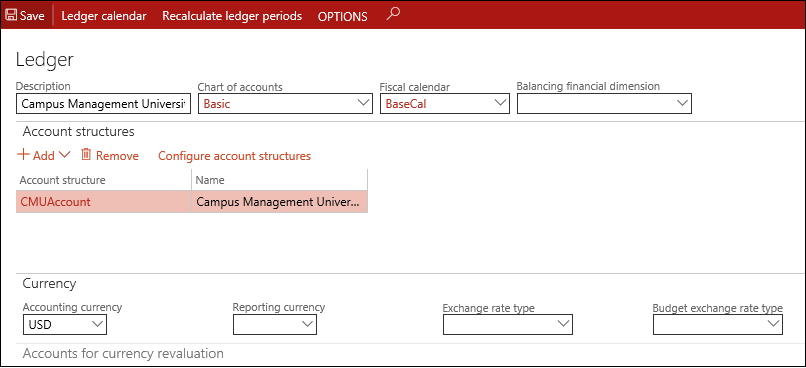
Task: Open the search magnifier icon
Action: [x=393, y=14]
